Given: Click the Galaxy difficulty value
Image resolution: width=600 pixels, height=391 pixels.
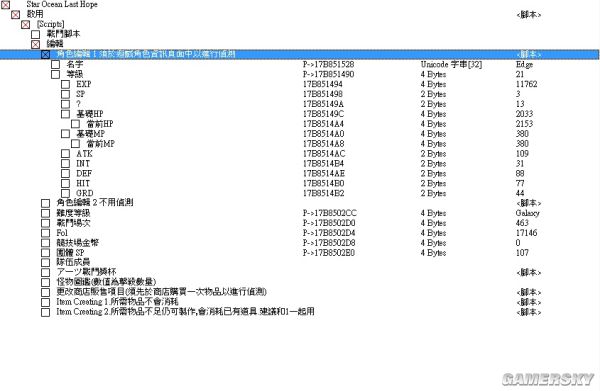Looking at the screenshot, I should tap(527, 213).
